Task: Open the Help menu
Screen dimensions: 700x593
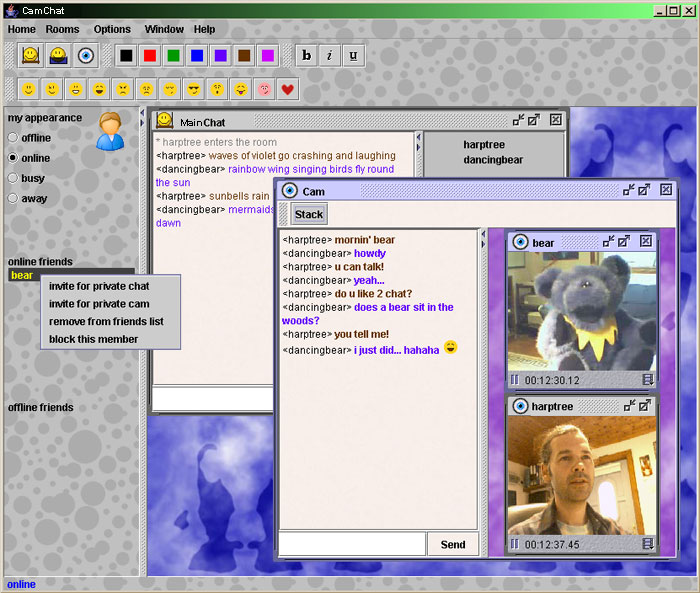Action: (x=204, y=29)
